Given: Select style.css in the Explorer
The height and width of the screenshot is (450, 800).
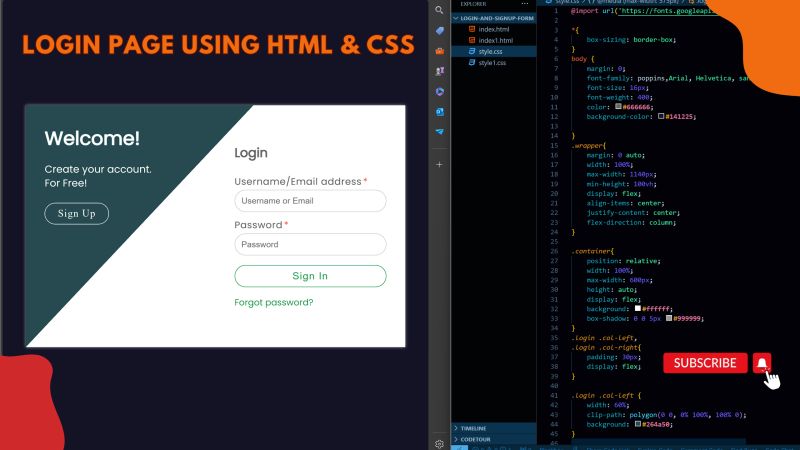Looking at the screenshot, I should tap(494, 52).
